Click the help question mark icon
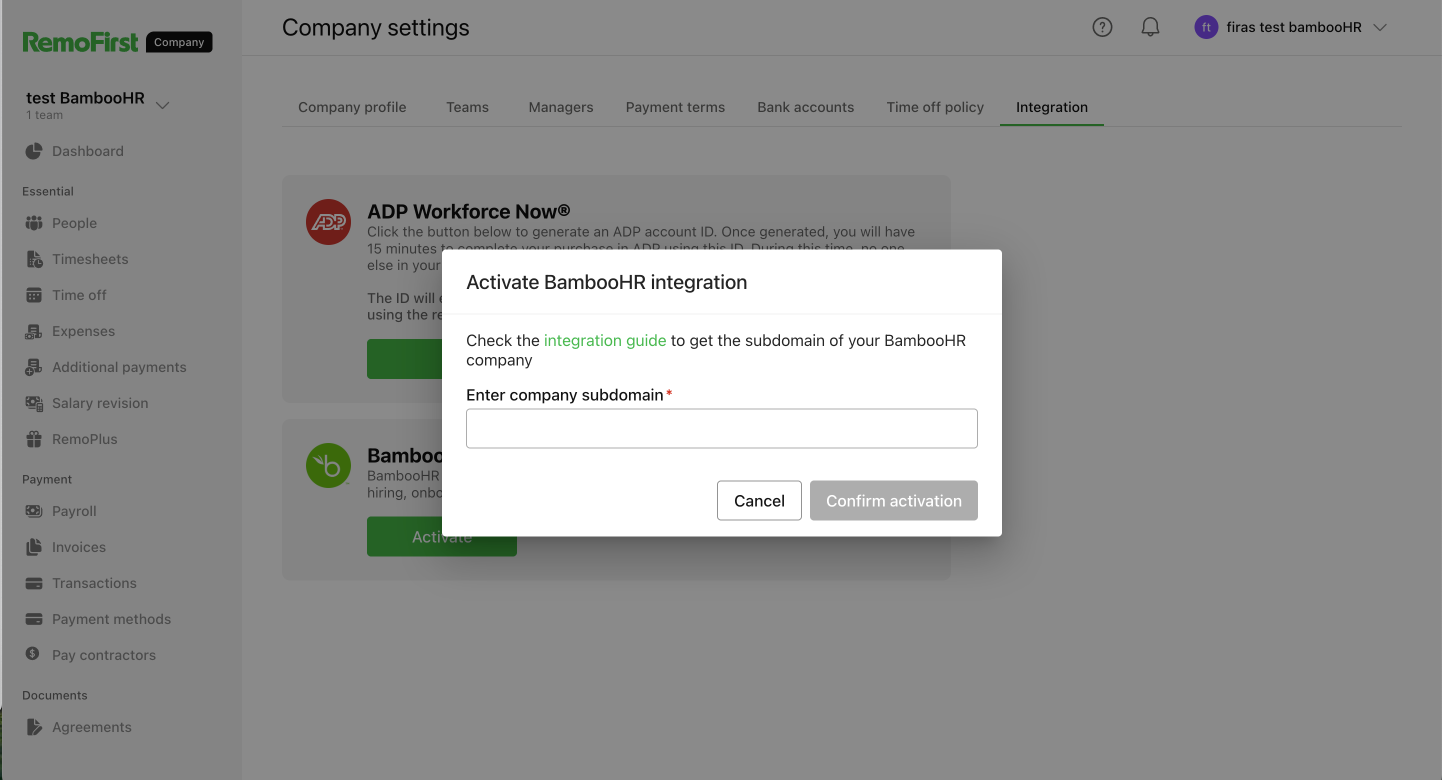This screenshot has height=780, width=1442. click(1102, 28)
